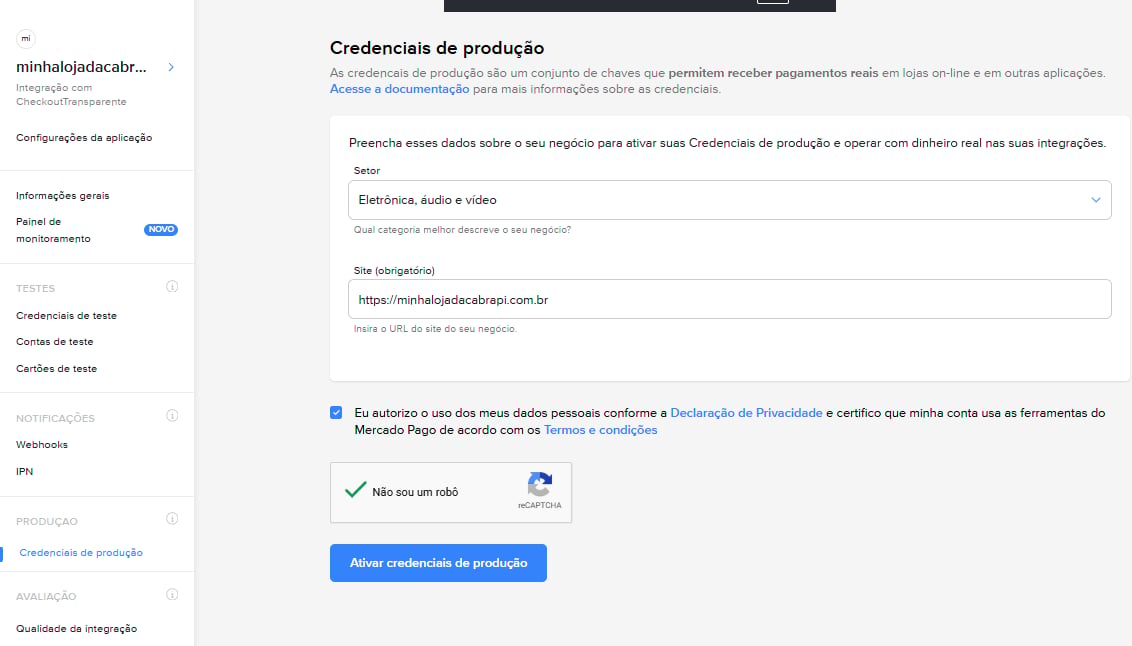
Task: Show info icon next to PRODUÇÃO
Action: 172,519
